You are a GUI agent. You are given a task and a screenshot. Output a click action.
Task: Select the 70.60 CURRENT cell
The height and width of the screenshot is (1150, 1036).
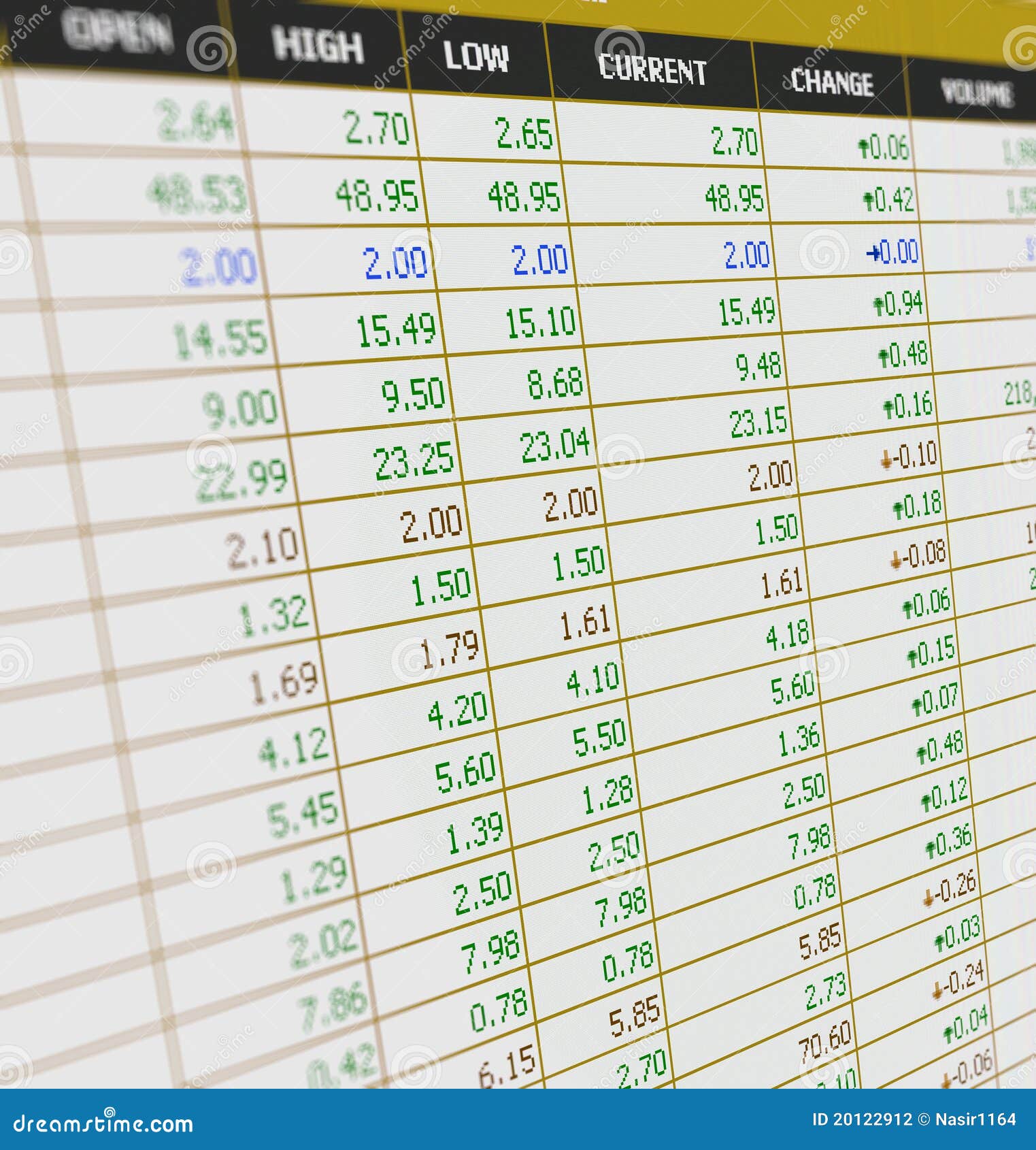pos(826,1044)
